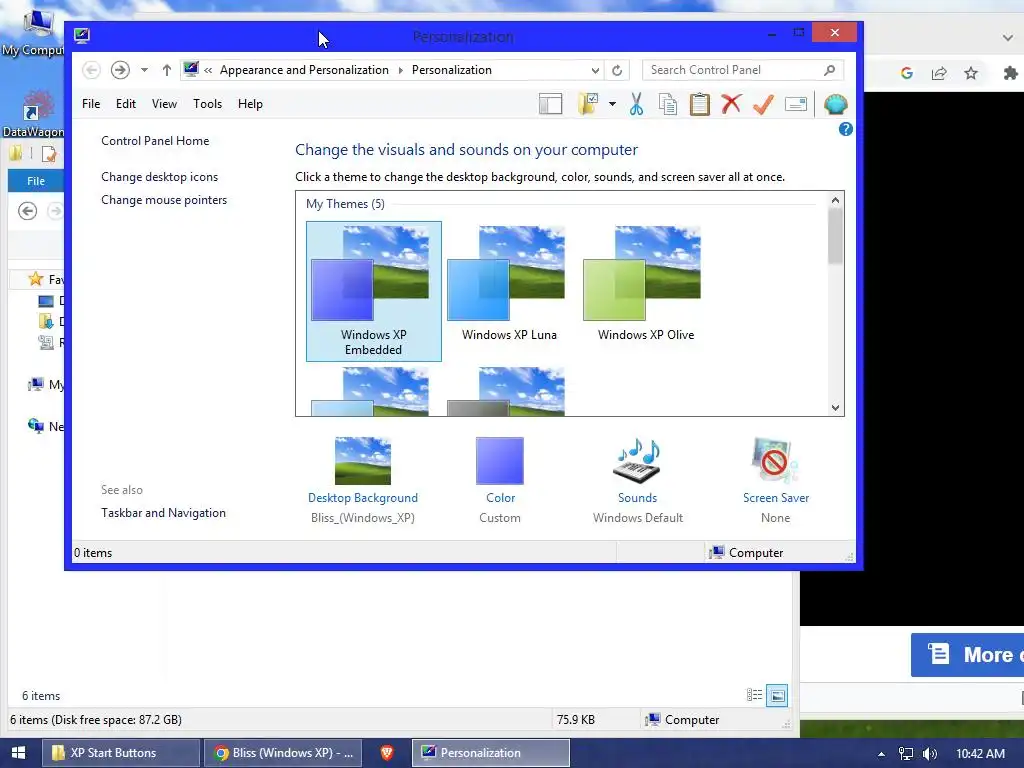Select the Windows XP Olive theme
1024x768 pixels.
[645, 285]
